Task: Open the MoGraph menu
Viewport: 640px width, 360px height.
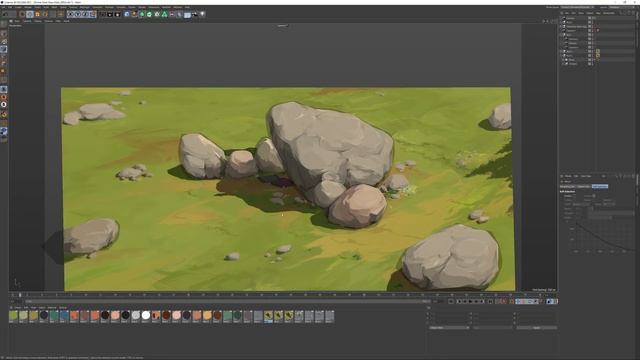Action: [x=84, y=7]
